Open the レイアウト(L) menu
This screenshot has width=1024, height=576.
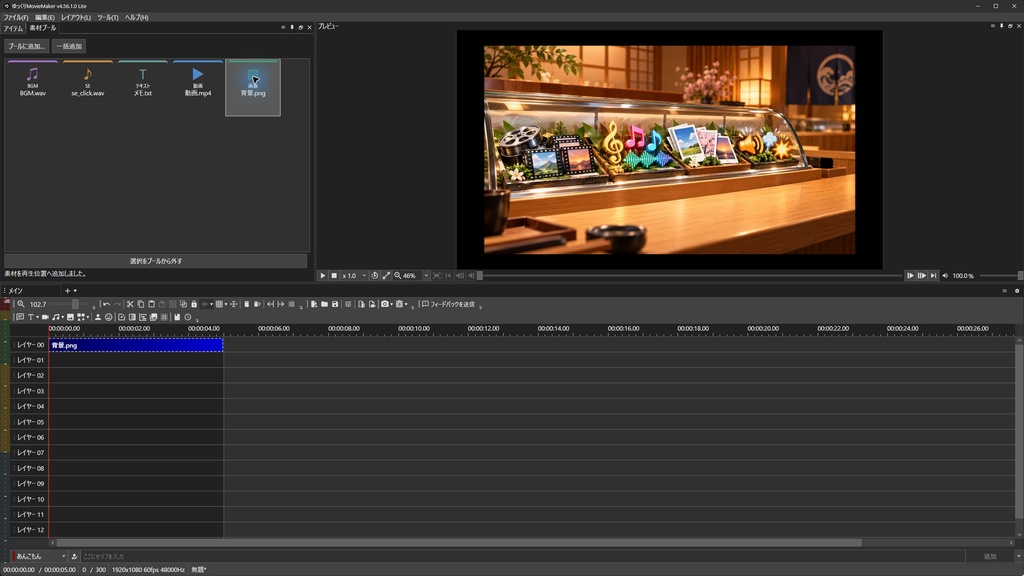click(76, 18)
